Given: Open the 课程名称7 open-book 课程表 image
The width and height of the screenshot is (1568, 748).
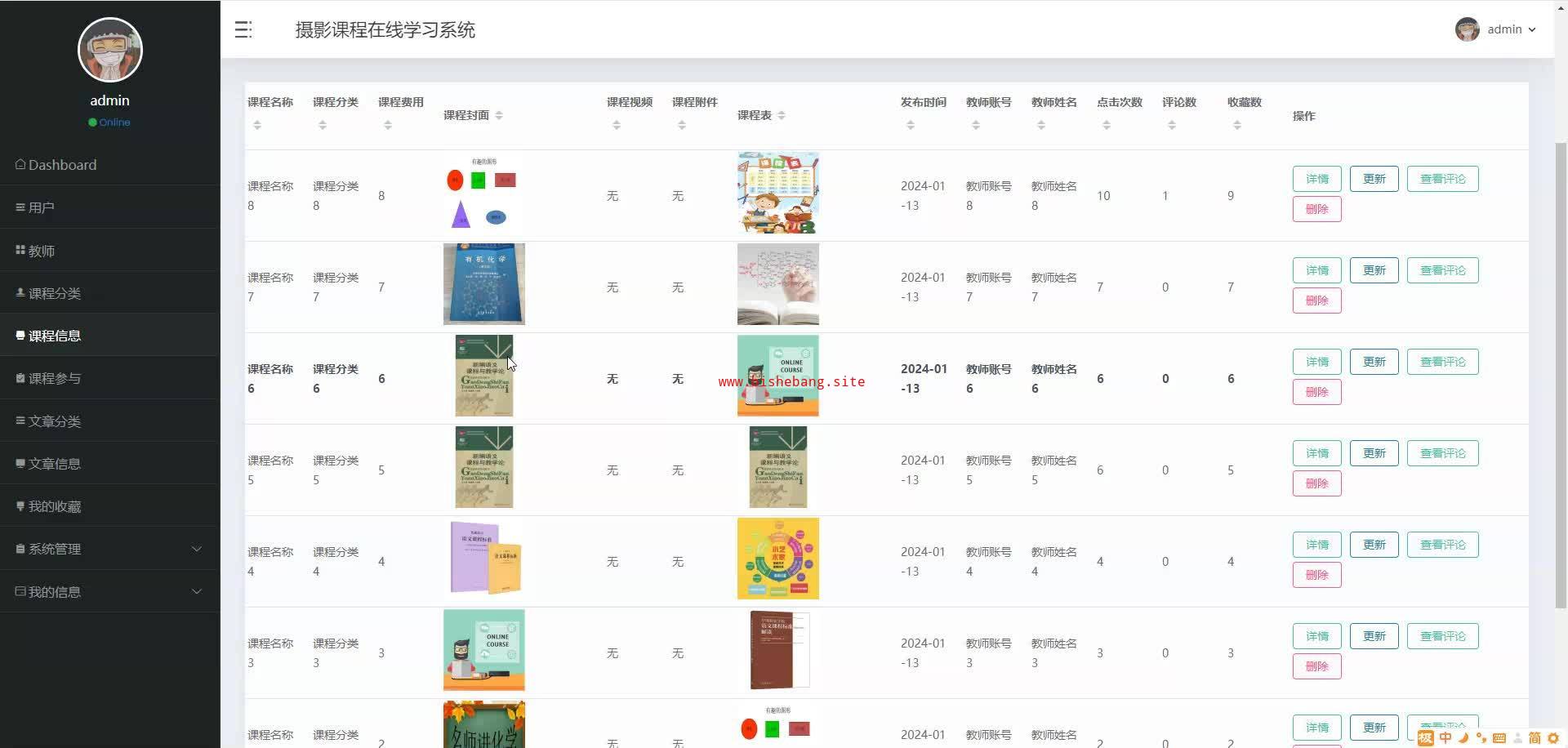Looking at the screenshot, I should [x=777, y=284].
